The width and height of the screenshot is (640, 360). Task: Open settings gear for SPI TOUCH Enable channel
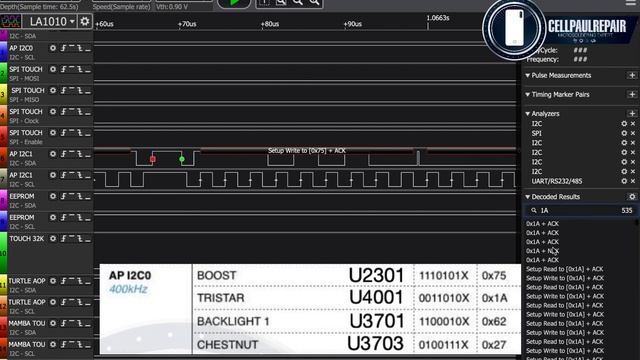tap(53, 133)
